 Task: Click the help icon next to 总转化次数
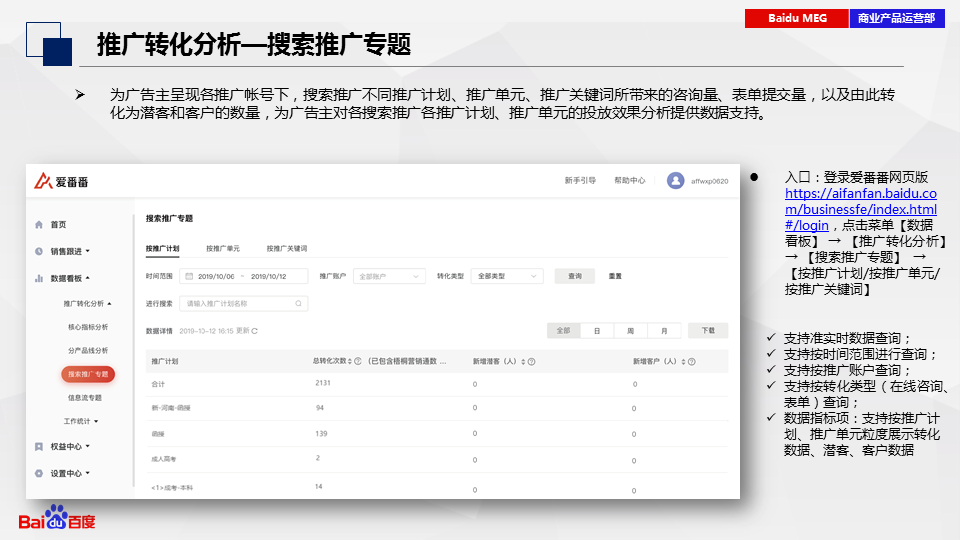(358, 361)
